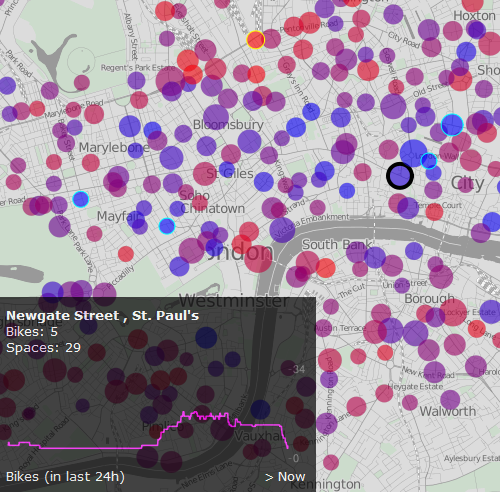Select the large blue station over London Wall label
500x492 pixels.
point(414,153)
